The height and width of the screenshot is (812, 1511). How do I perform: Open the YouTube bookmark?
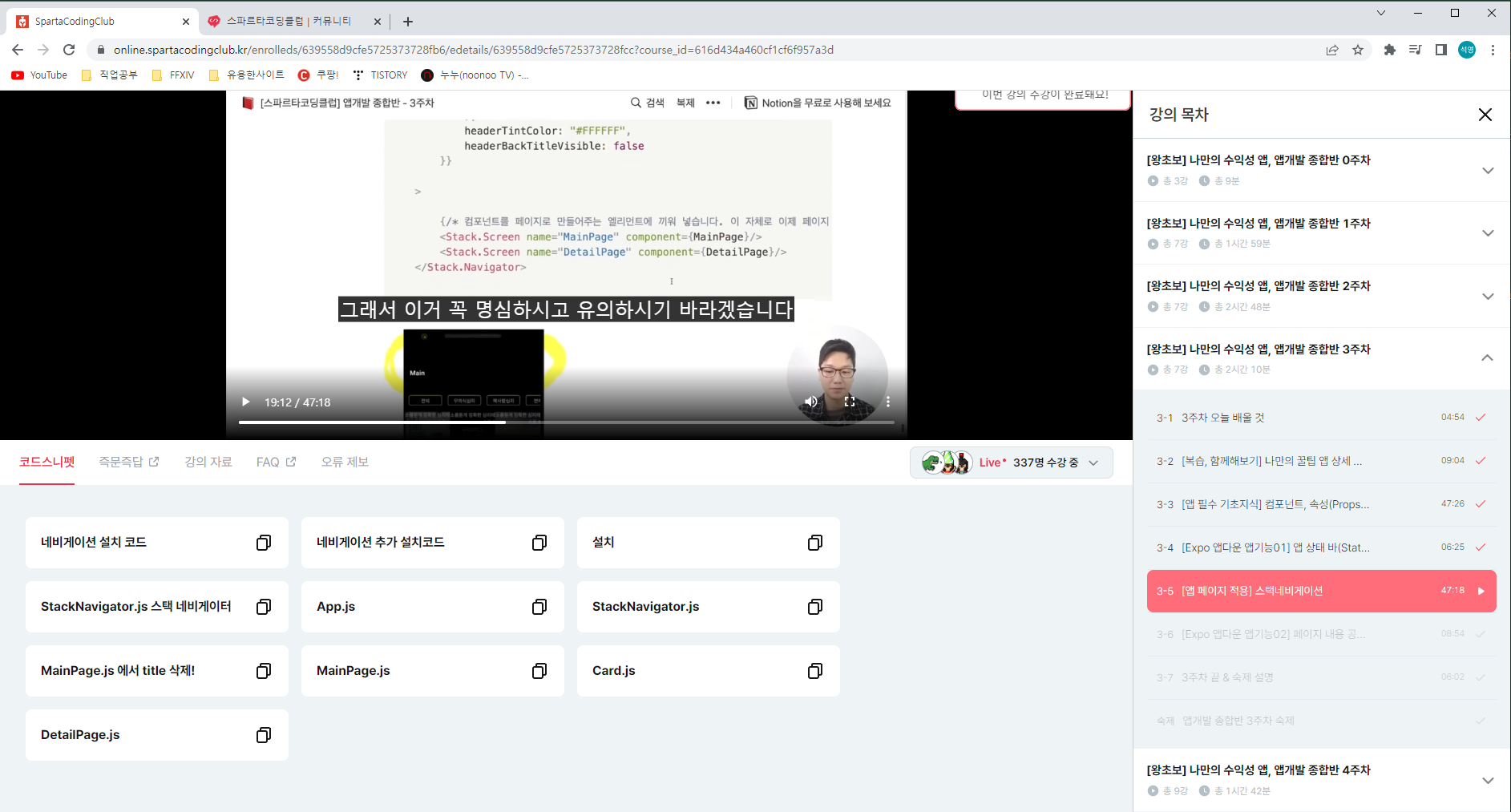point(39,75)
